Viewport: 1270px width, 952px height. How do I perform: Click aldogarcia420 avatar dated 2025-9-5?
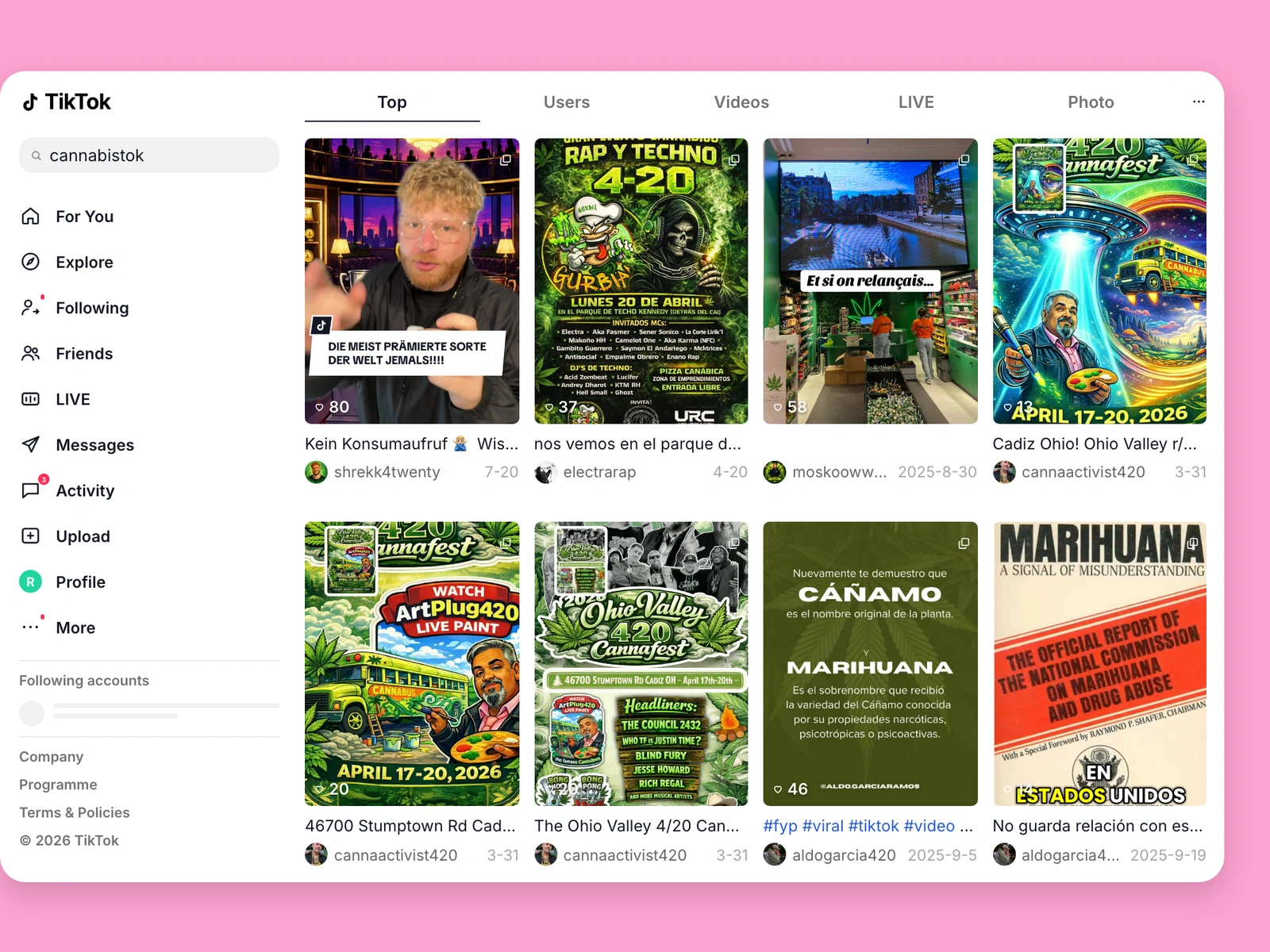775,854
